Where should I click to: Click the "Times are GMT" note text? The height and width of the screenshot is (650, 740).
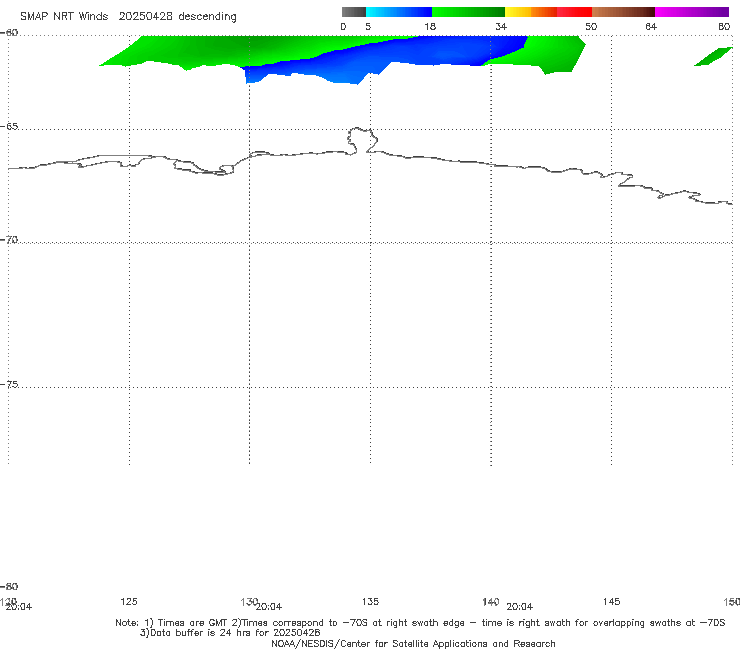(187, 623)
